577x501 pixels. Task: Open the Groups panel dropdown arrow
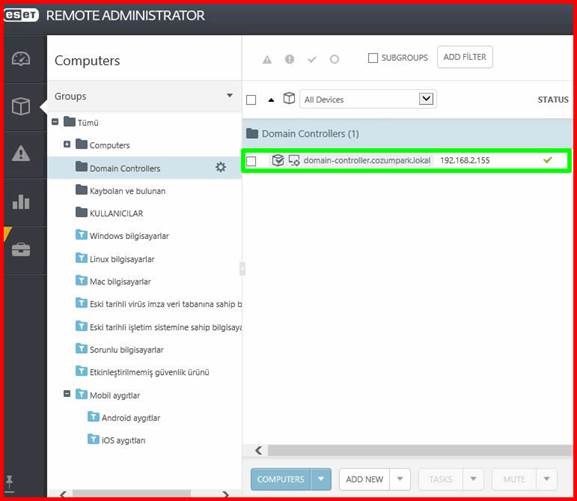coord(230,96)
